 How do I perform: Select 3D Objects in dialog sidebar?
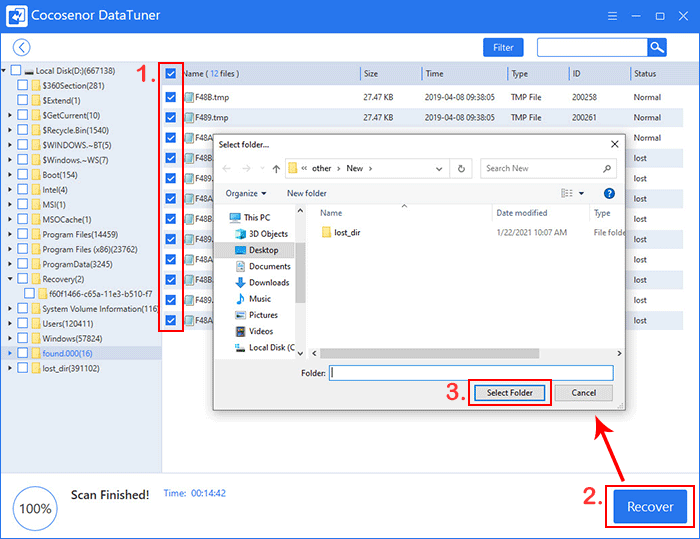pyautogui.click(x=262, y=234)
